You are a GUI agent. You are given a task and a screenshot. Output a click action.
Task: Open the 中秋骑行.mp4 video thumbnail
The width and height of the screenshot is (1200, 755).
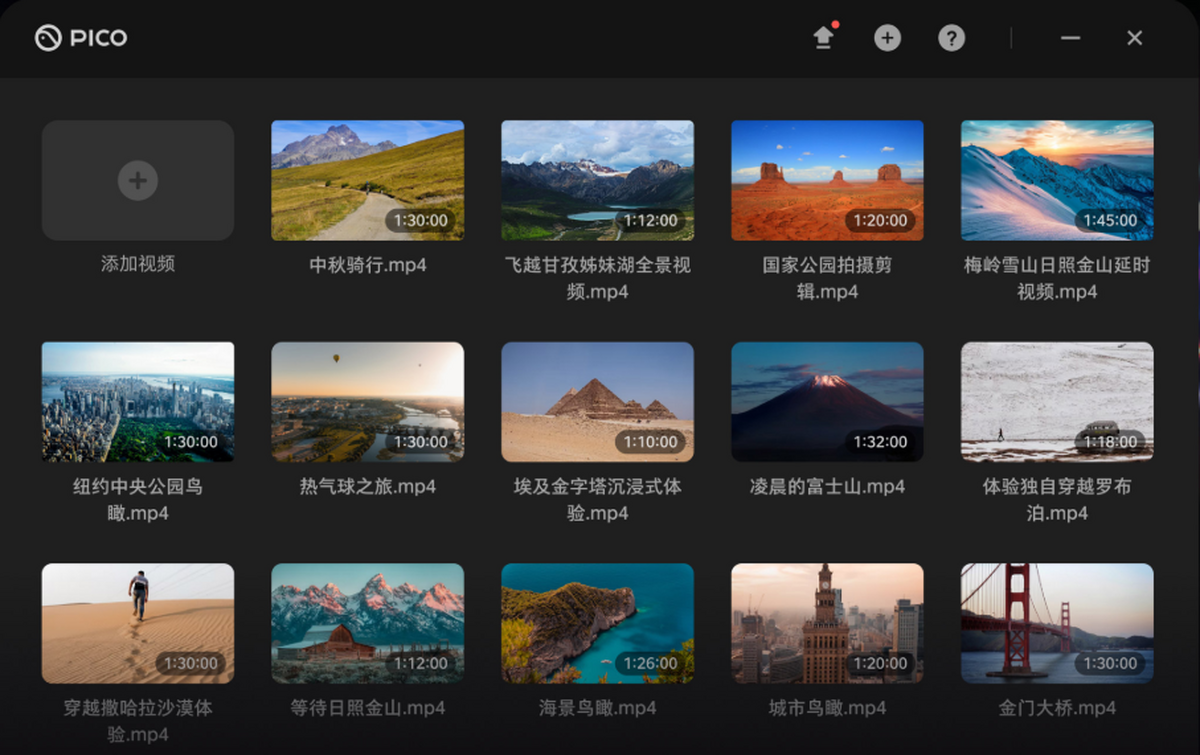click(367, 180)
